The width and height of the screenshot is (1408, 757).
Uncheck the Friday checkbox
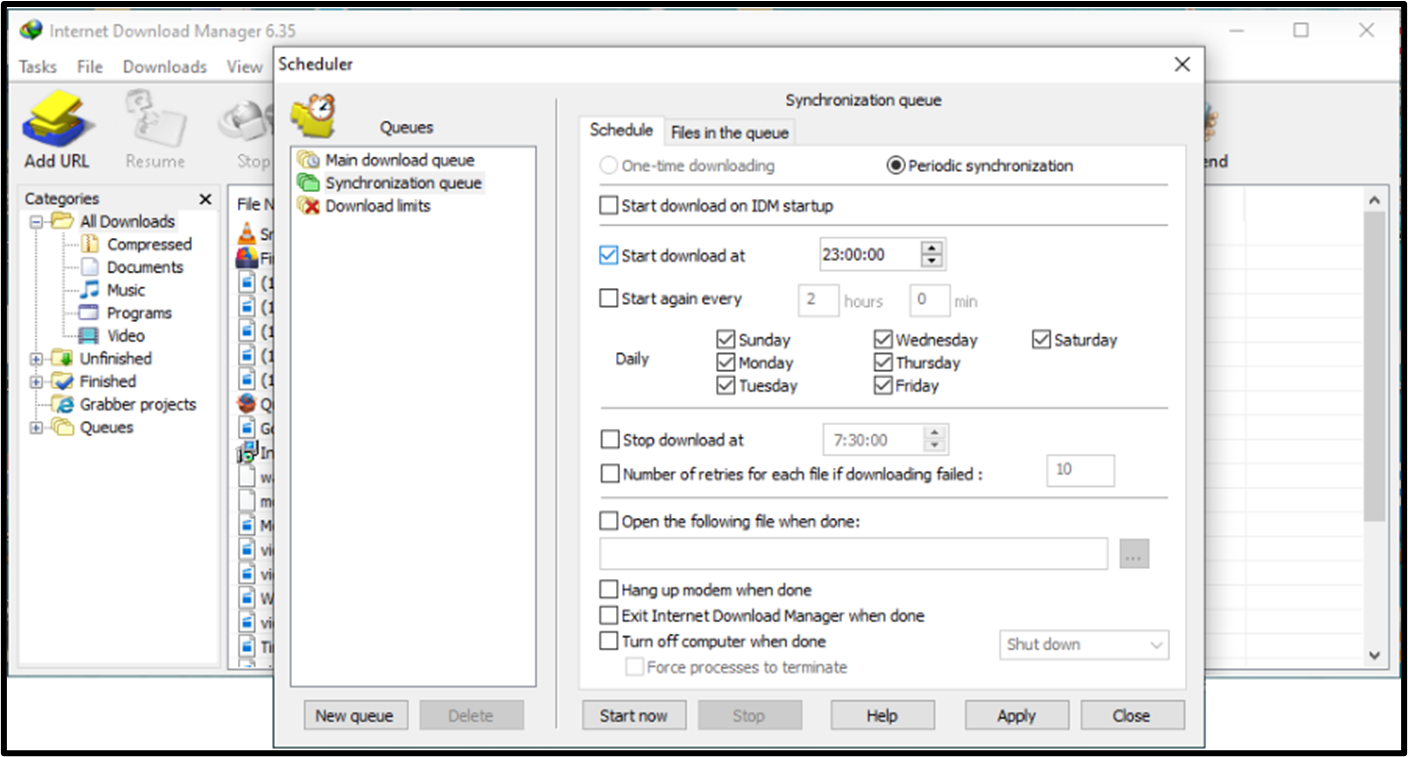tap(883, 386)
